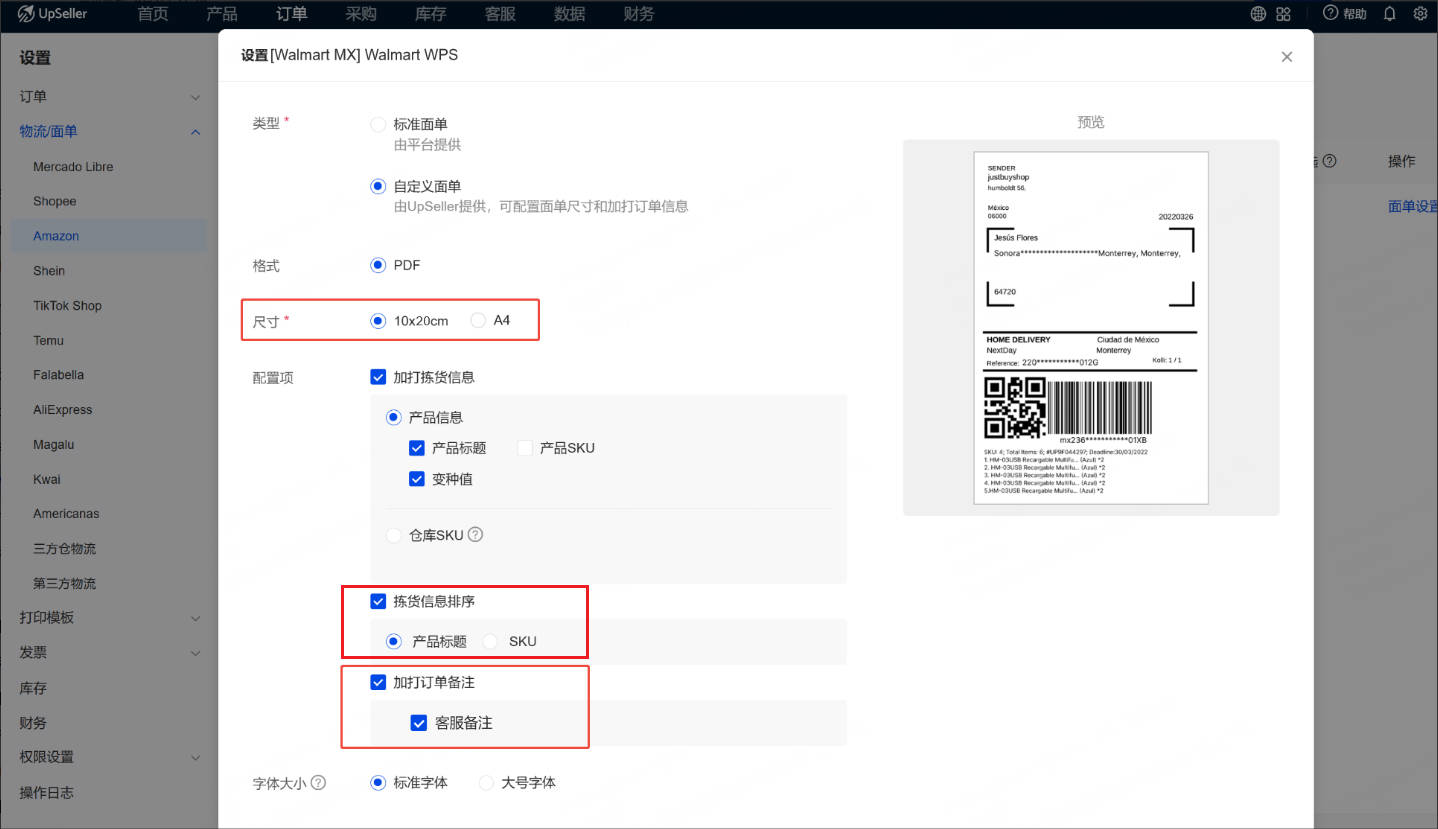This screenshot has width=1438, height=829.
Task: Open notifications via the bell icon
Action: tap(1390, 14)
